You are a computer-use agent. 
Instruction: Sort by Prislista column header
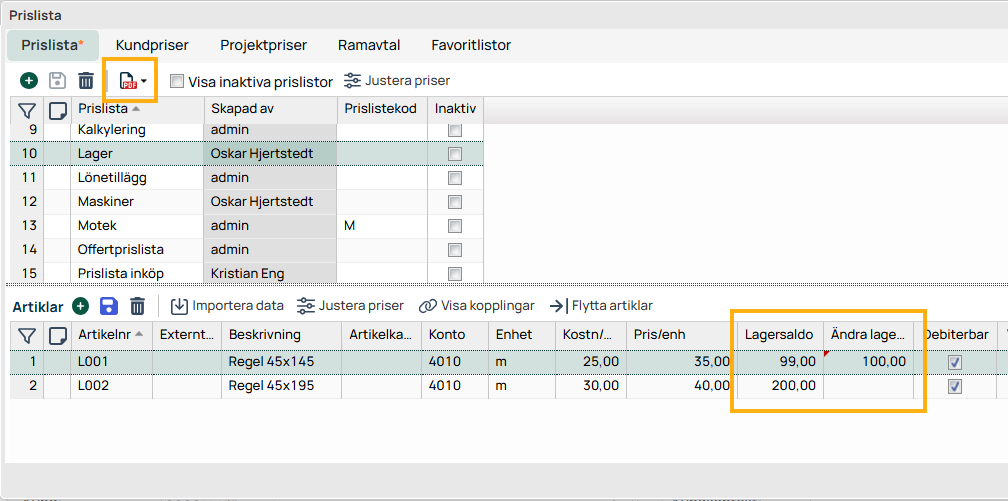tap(103, 109)
